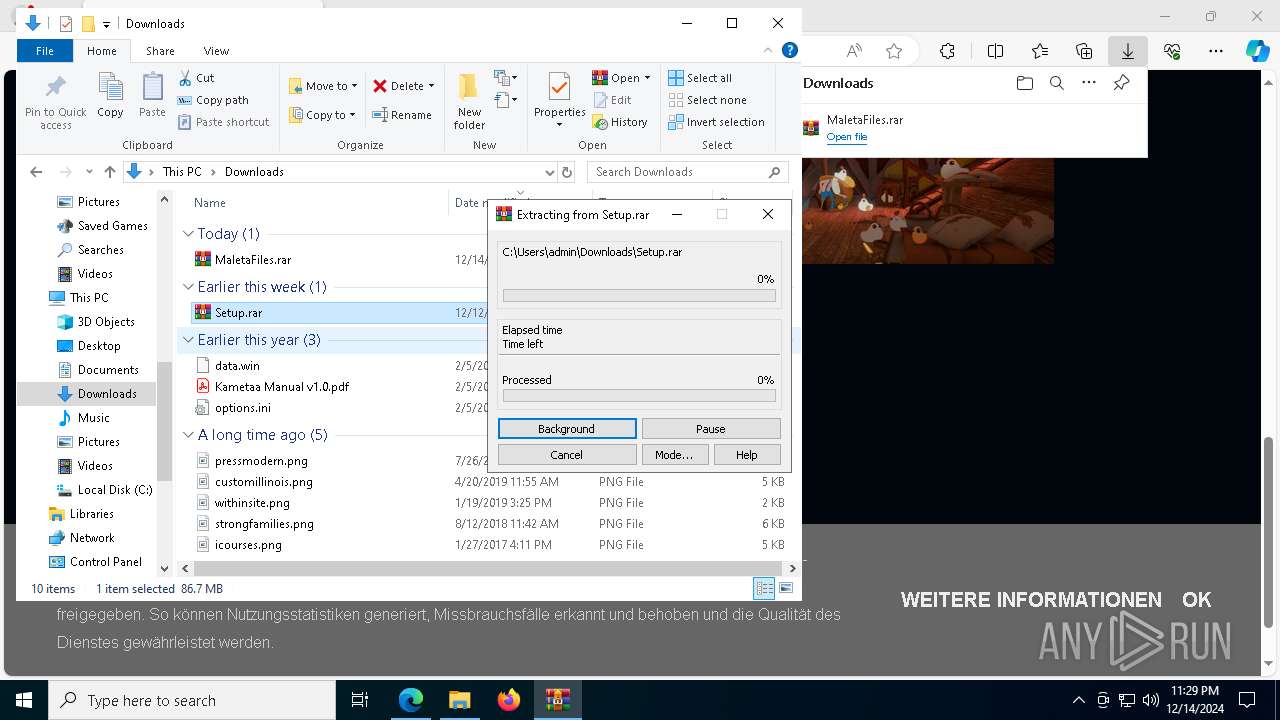Open Edge Extensions puzzle icon
The height and width of the screenshot is (720, 1280).
[x=947, y=51]
